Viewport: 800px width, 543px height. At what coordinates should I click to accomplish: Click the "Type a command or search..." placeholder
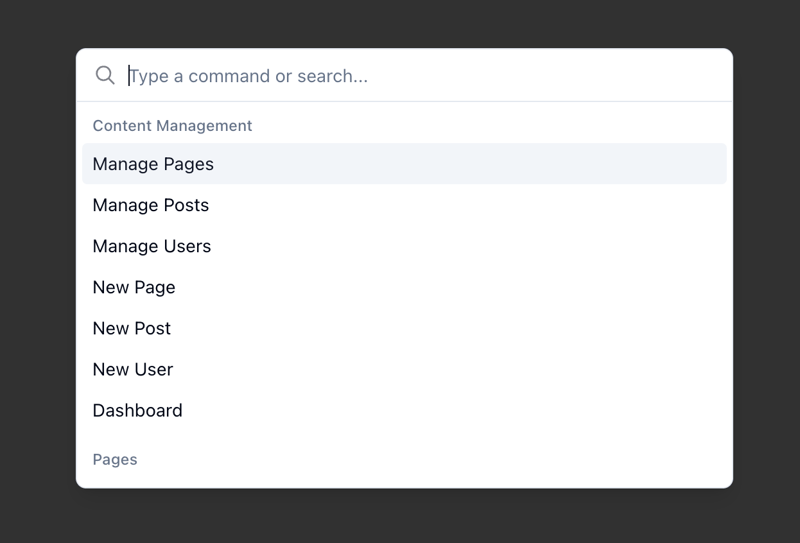point(249,76)
